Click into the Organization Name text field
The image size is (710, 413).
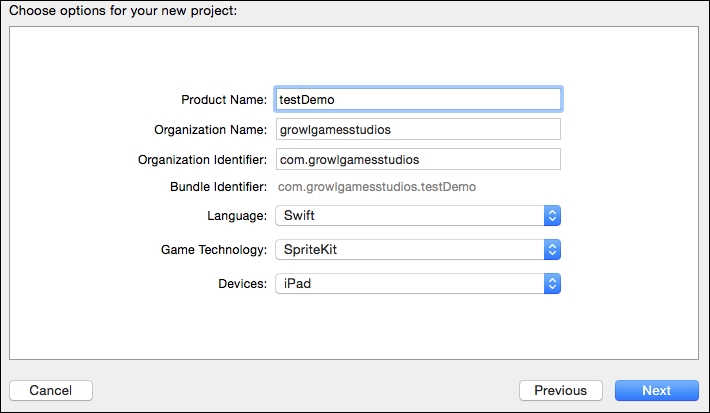[x=418, y=130]
